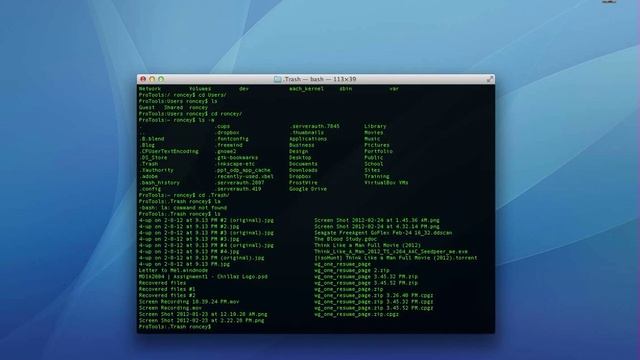Select 'Pictures' in the home listing
Viewport: 640px width, 360px height.
(x=377, y=145)
